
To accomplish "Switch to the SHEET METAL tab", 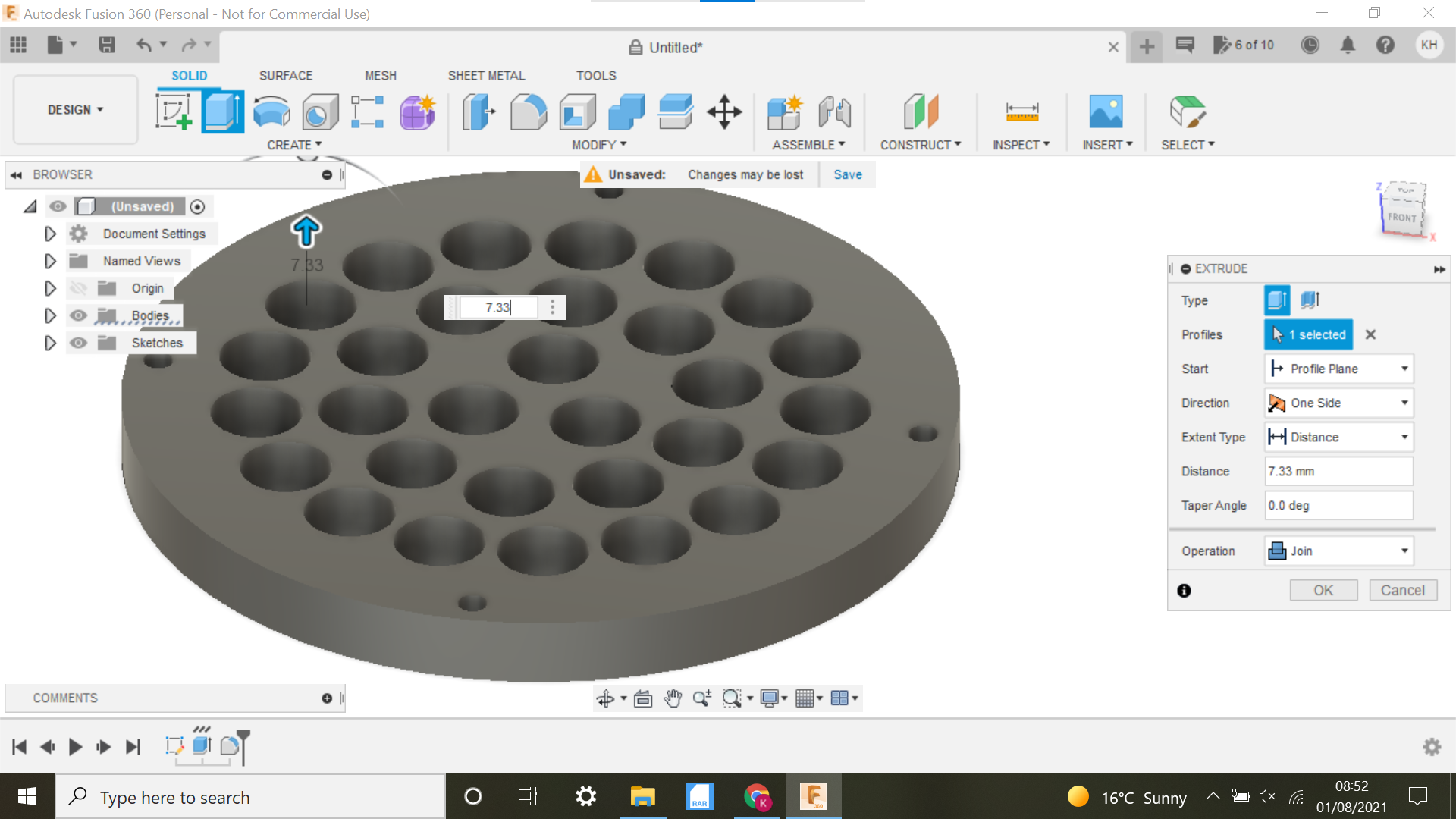I will [486, 76].
